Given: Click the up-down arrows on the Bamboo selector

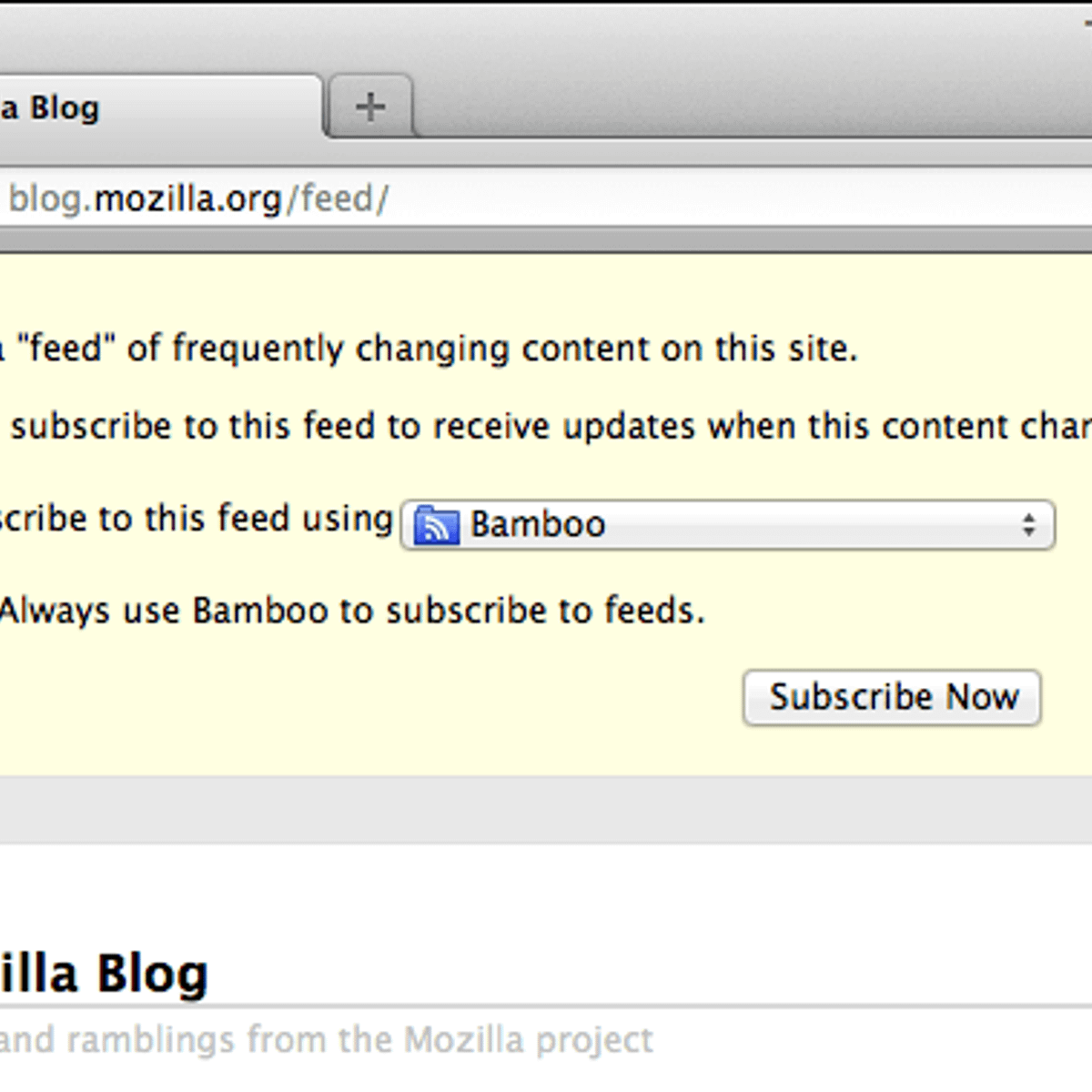Looking at the screenshot, I should 1028,525.
